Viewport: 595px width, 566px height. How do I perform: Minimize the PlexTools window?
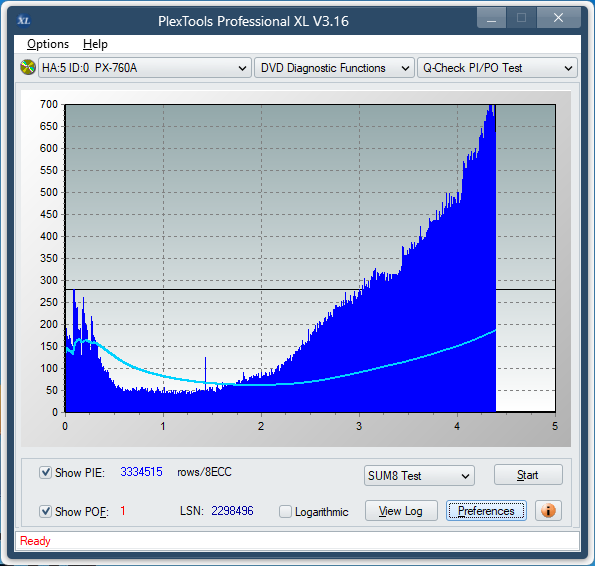pyautogui.click(x=491, y=18)
